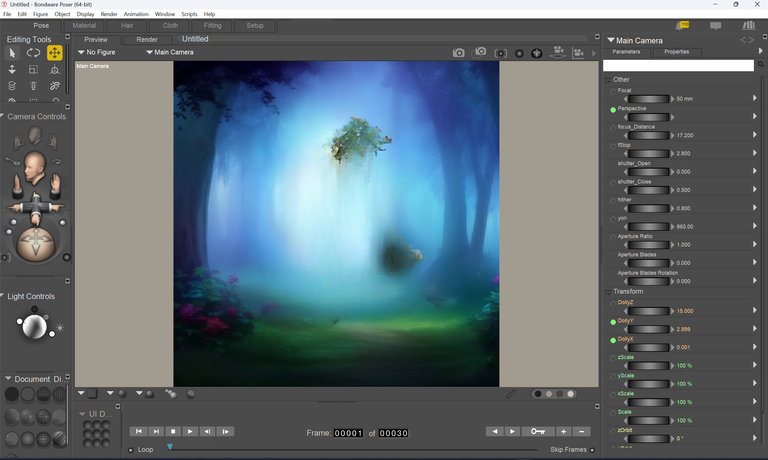768x460 pixels.
Task: Collapse the Transform parameter group
Action: pos(608,293)
